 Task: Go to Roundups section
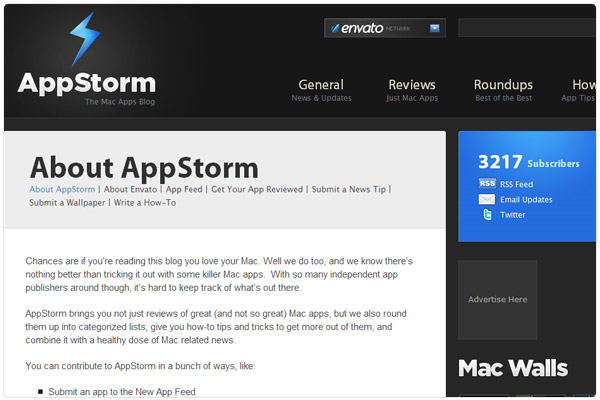[x=503, y=90]
